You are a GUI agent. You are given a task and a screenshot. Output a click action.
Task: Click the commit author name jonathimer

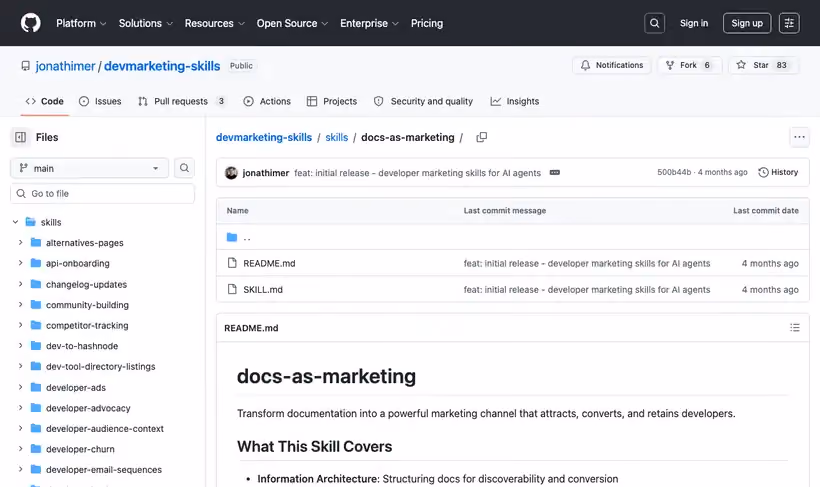point(266,173)
